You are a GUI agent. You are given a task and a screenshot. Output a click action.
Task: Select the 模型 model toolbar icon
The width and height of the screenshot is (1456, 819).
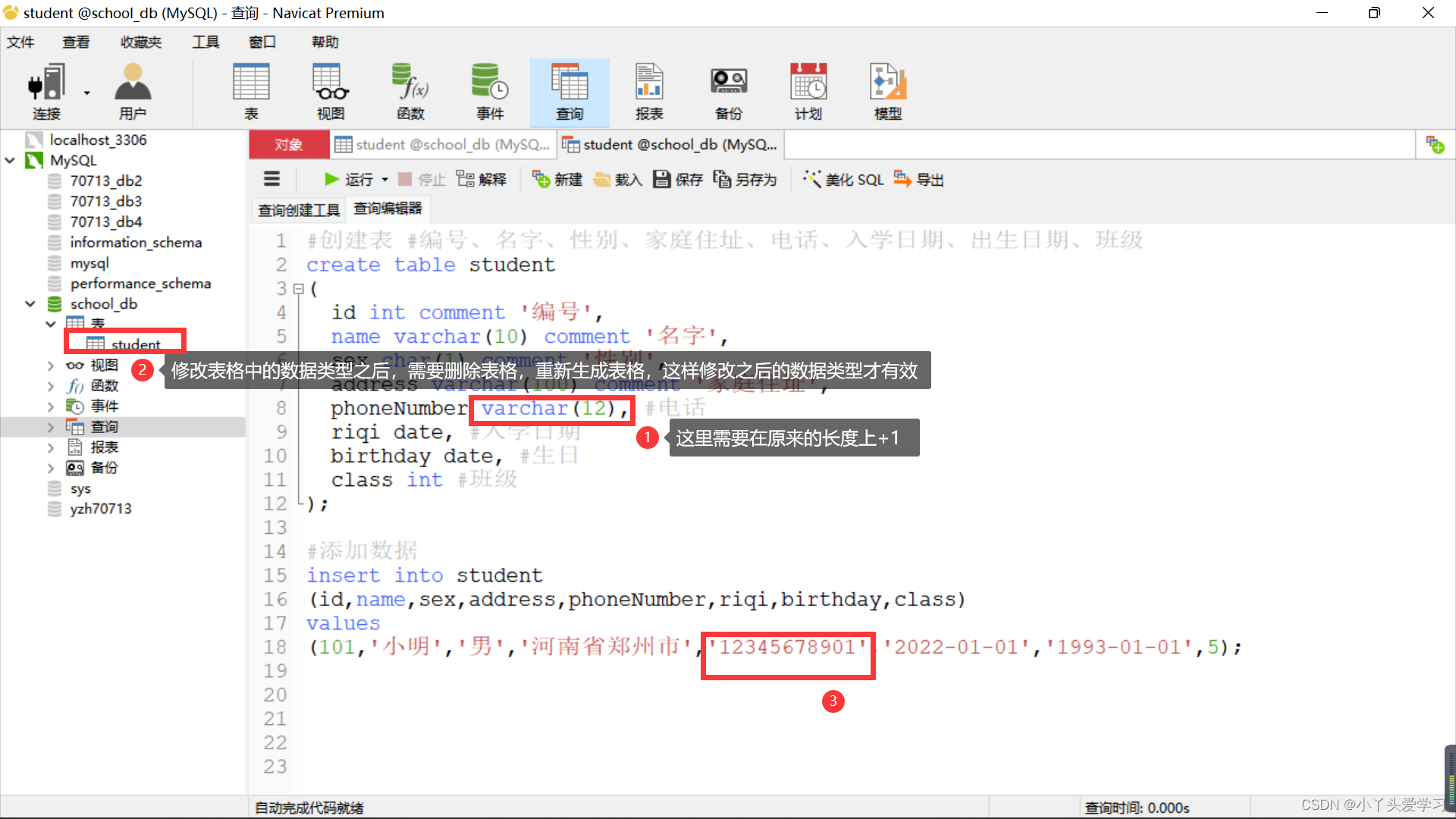click(x=888, y=92)
